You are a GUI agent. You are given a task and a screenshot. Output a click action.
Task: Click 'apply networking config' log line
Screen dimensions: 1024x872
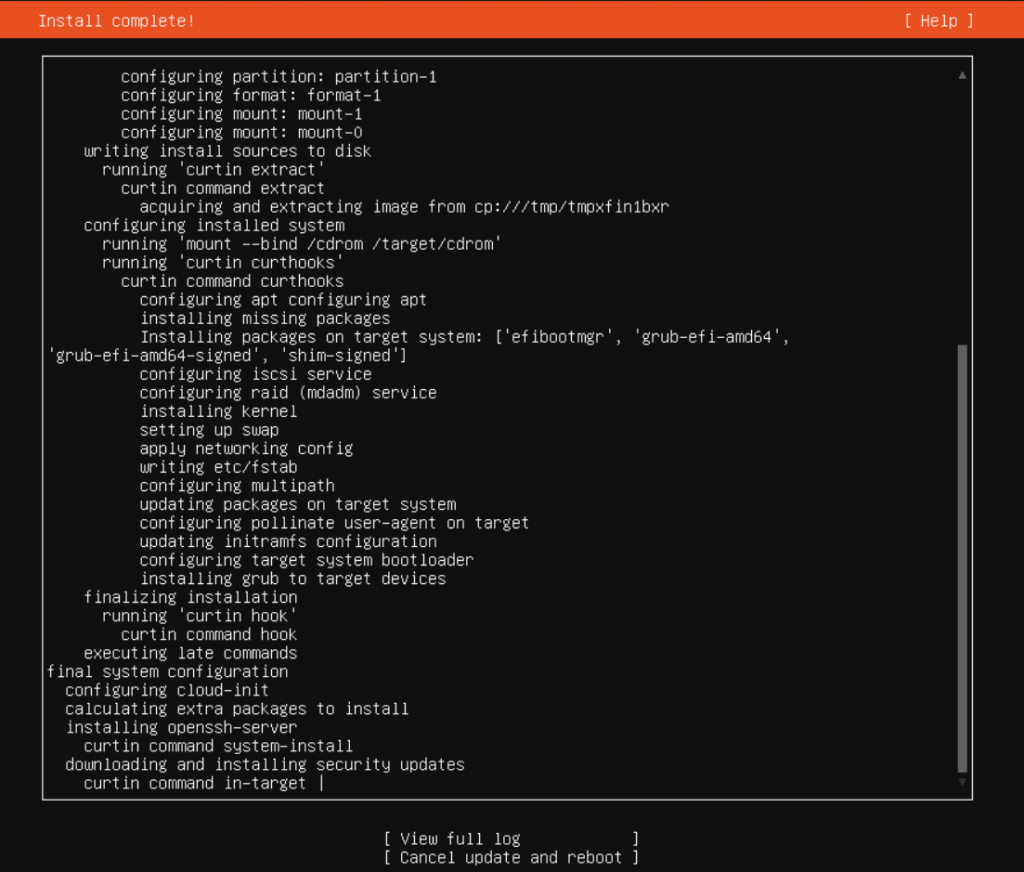(246, 449)
